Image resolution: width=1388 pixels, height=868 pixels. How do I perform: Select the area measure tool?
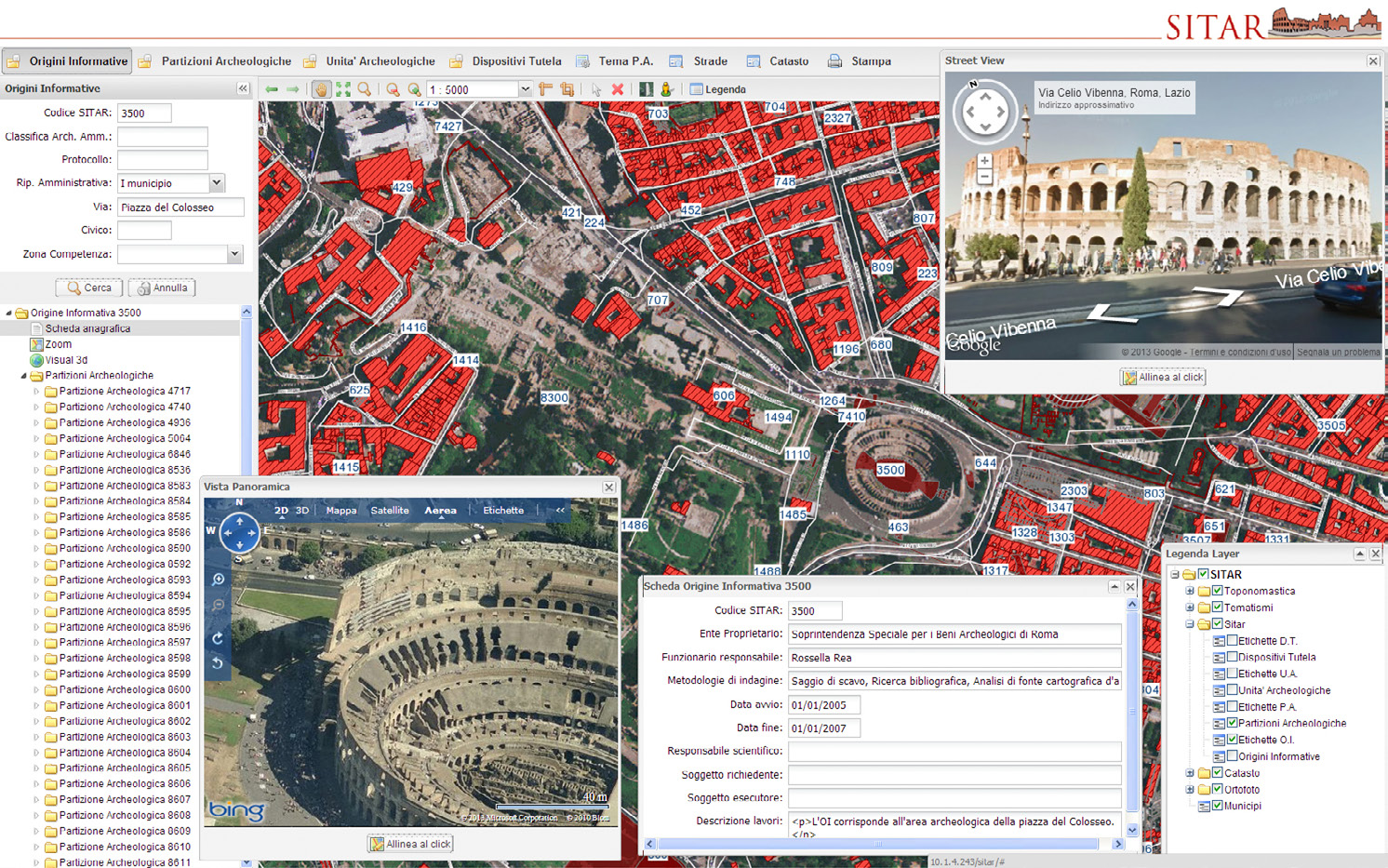567,89
